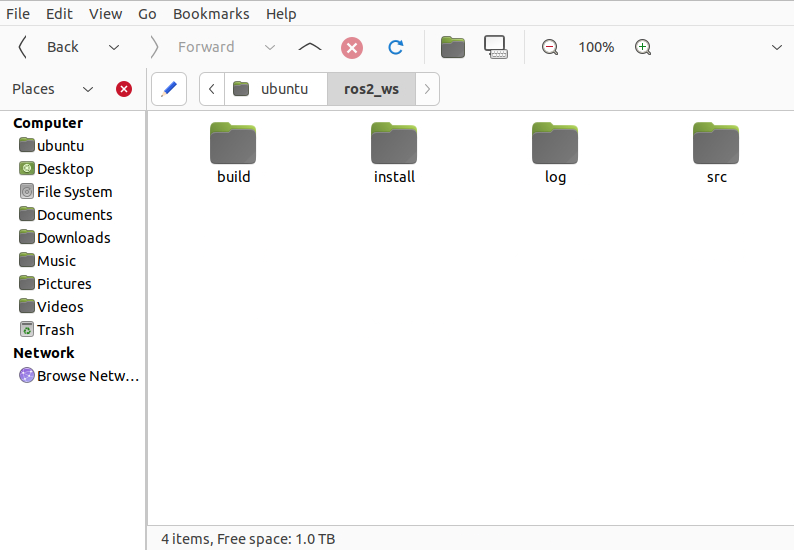This screenshot has height=550, width=794.
Task: Open the Forward history dropdown arrow
Action: coord(269,47)
